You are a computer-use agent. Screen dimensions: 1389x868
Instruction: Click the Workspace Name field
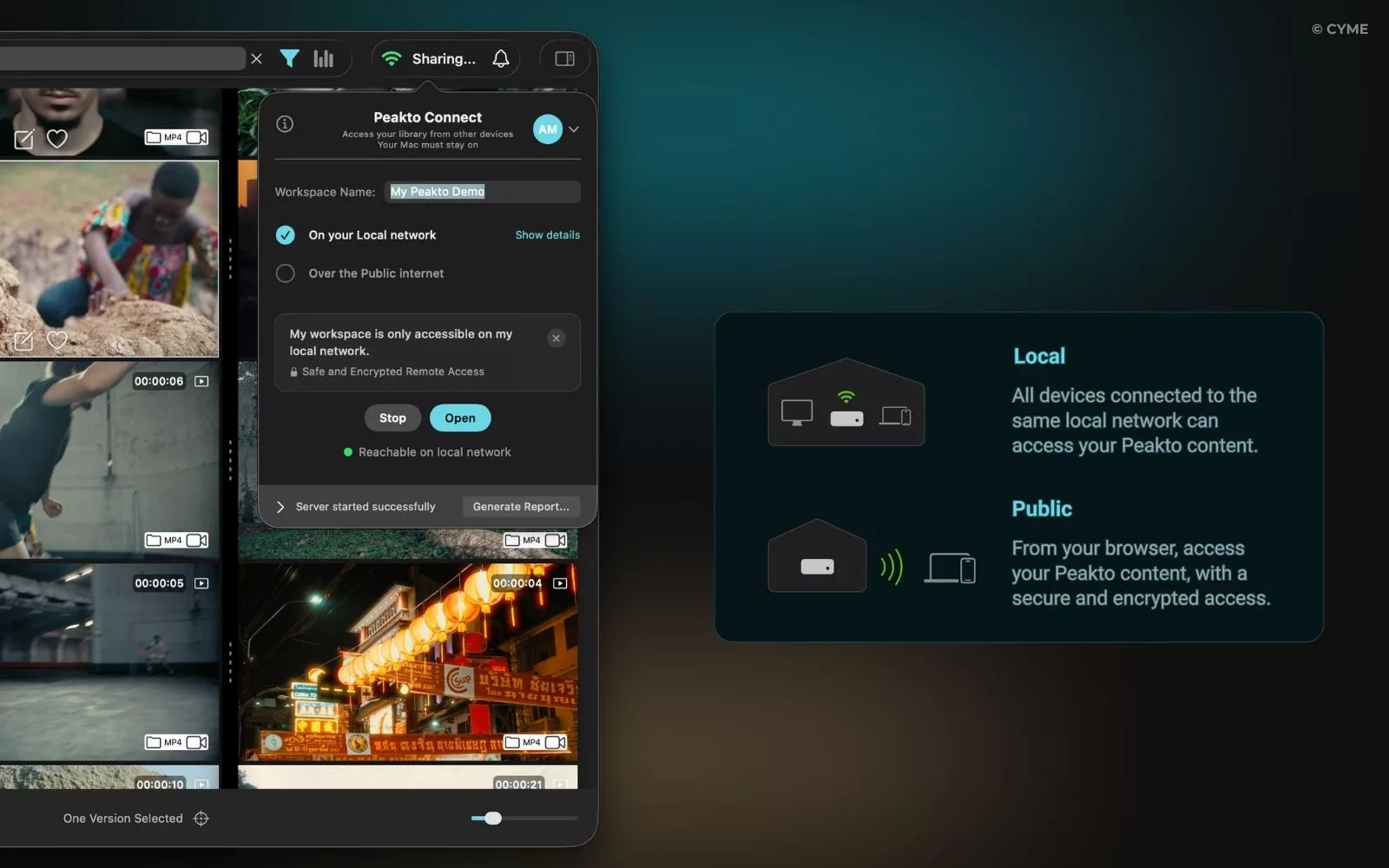pos(483,192)
